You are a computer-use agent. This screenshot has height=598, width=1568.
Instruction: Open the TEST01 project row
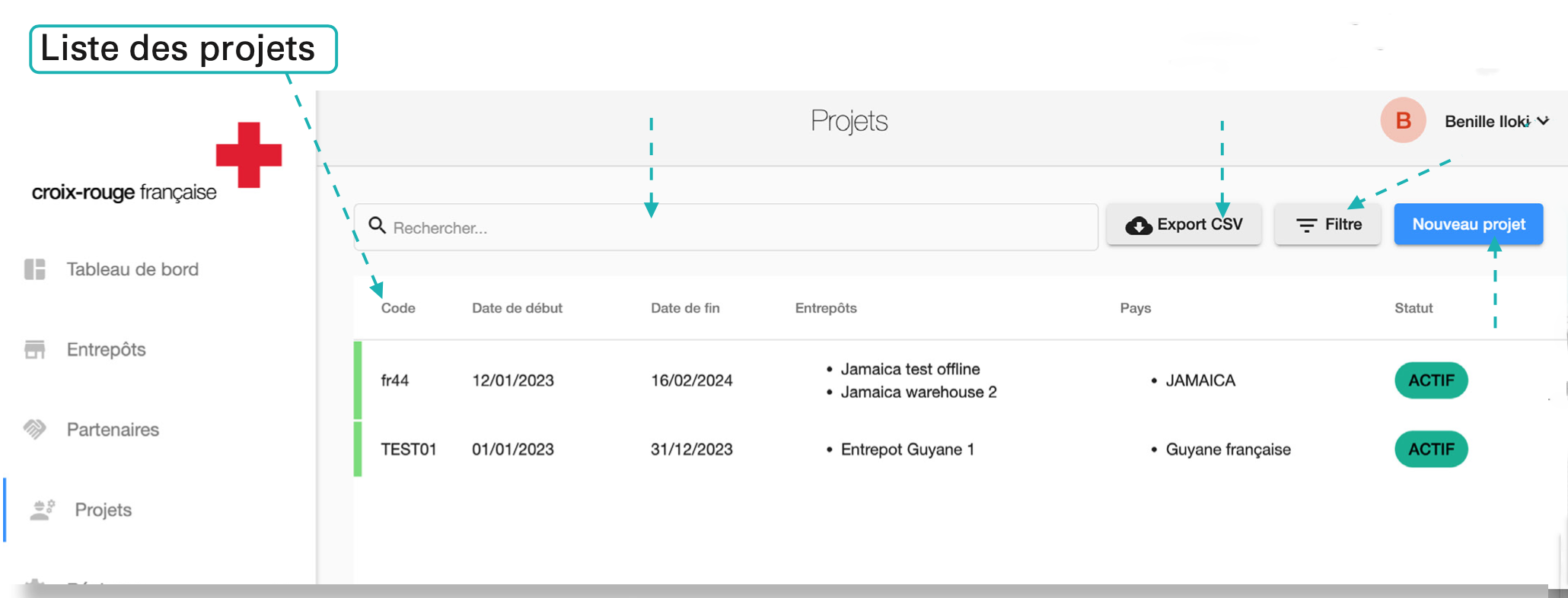pyautogui.click(x=409, y=450)
